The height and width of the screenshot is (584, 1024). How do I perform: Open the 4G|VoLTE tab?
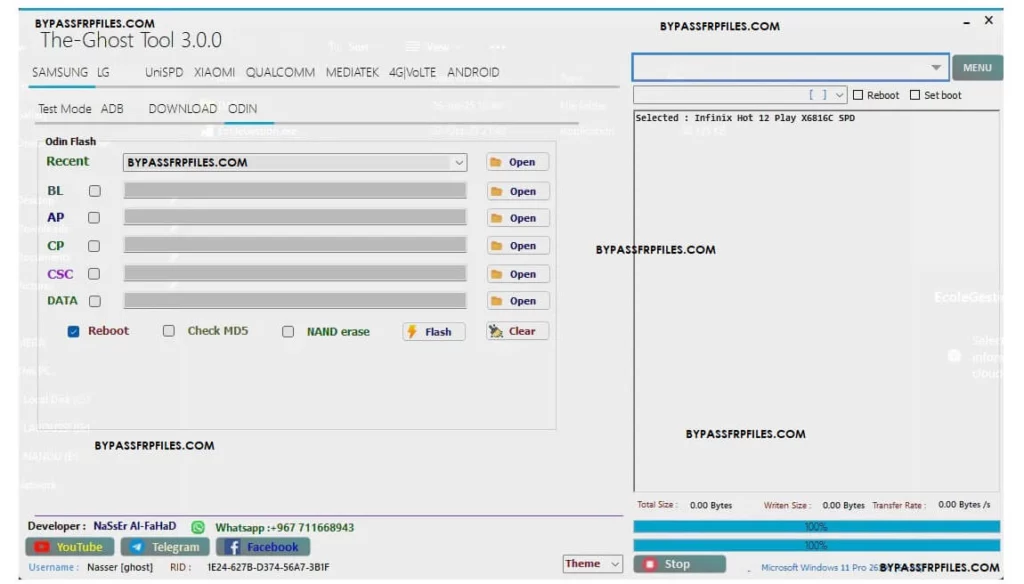[412, 73]
